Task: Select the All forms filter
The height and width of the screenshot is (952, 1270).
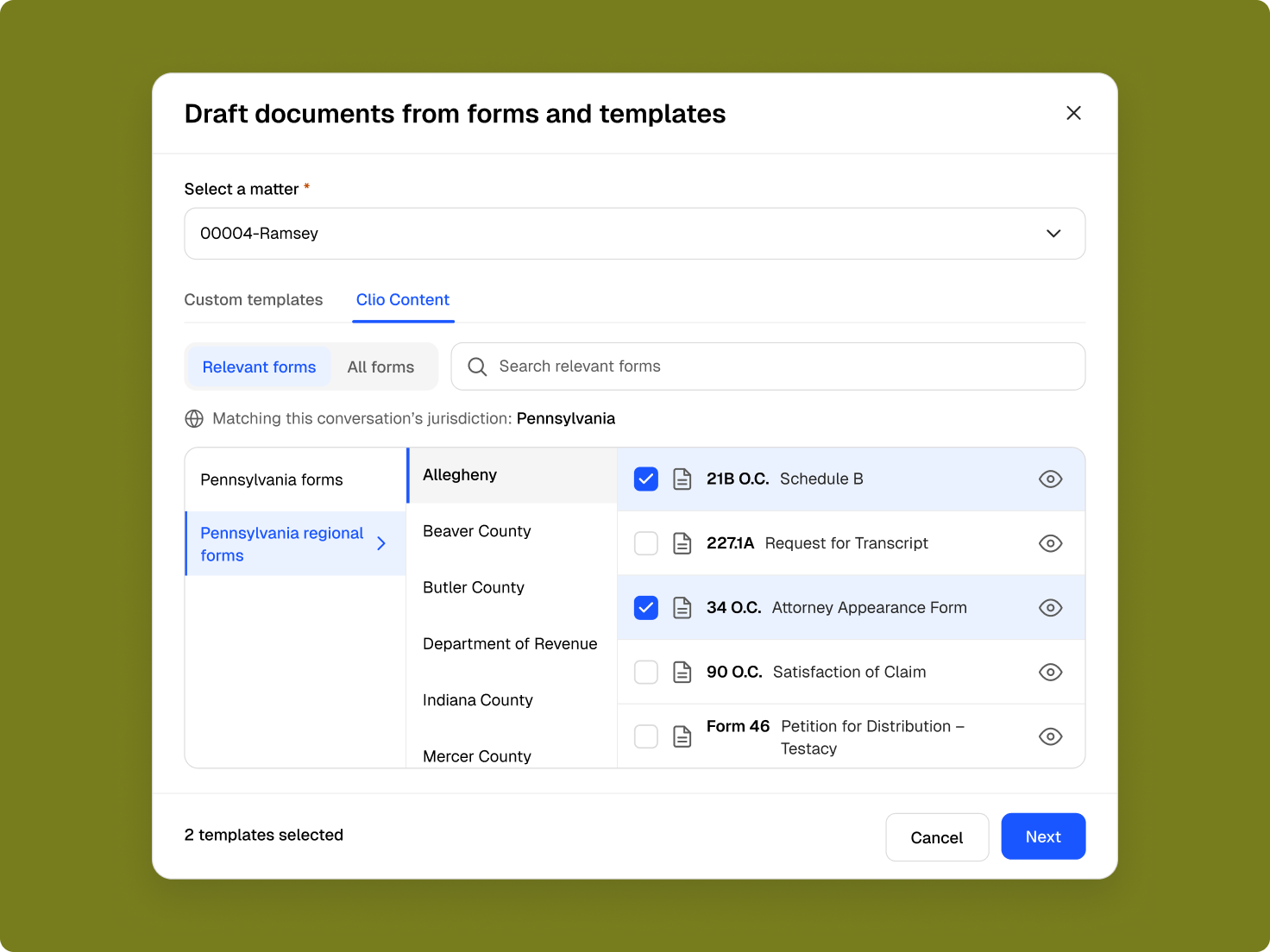Action: (380, 367)
